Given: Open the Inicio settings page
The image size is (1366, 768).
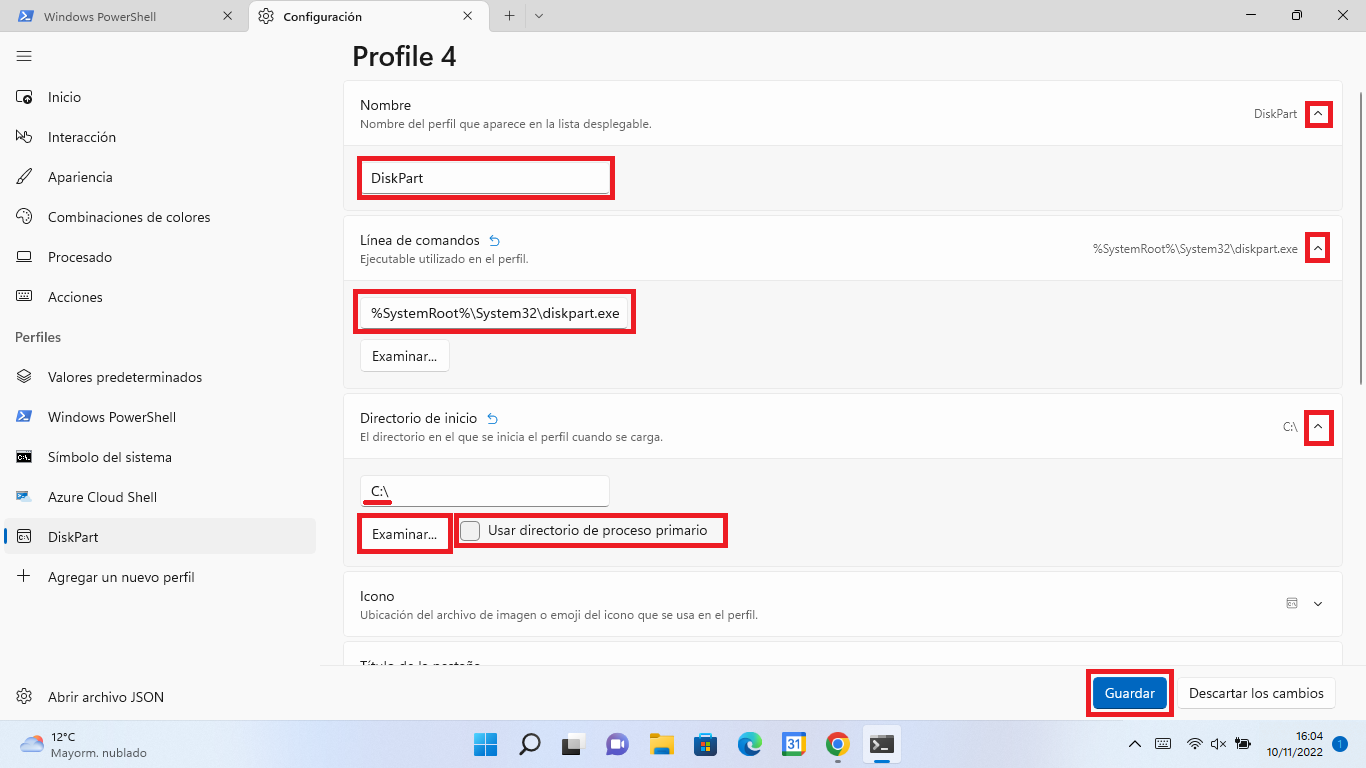Looking at the screenshot, I should coord(160,97).
